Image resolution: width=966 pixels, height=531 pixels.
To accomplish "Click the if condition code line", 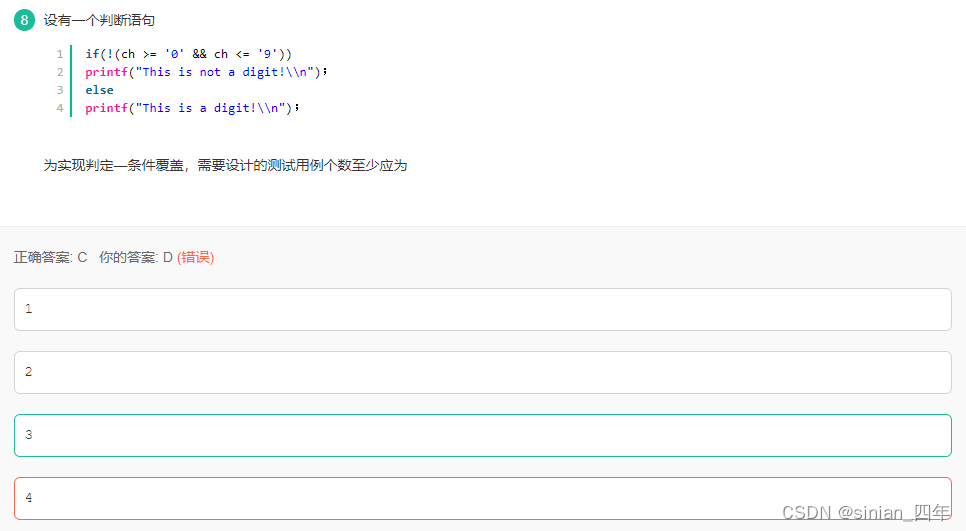I will [189, 54].
